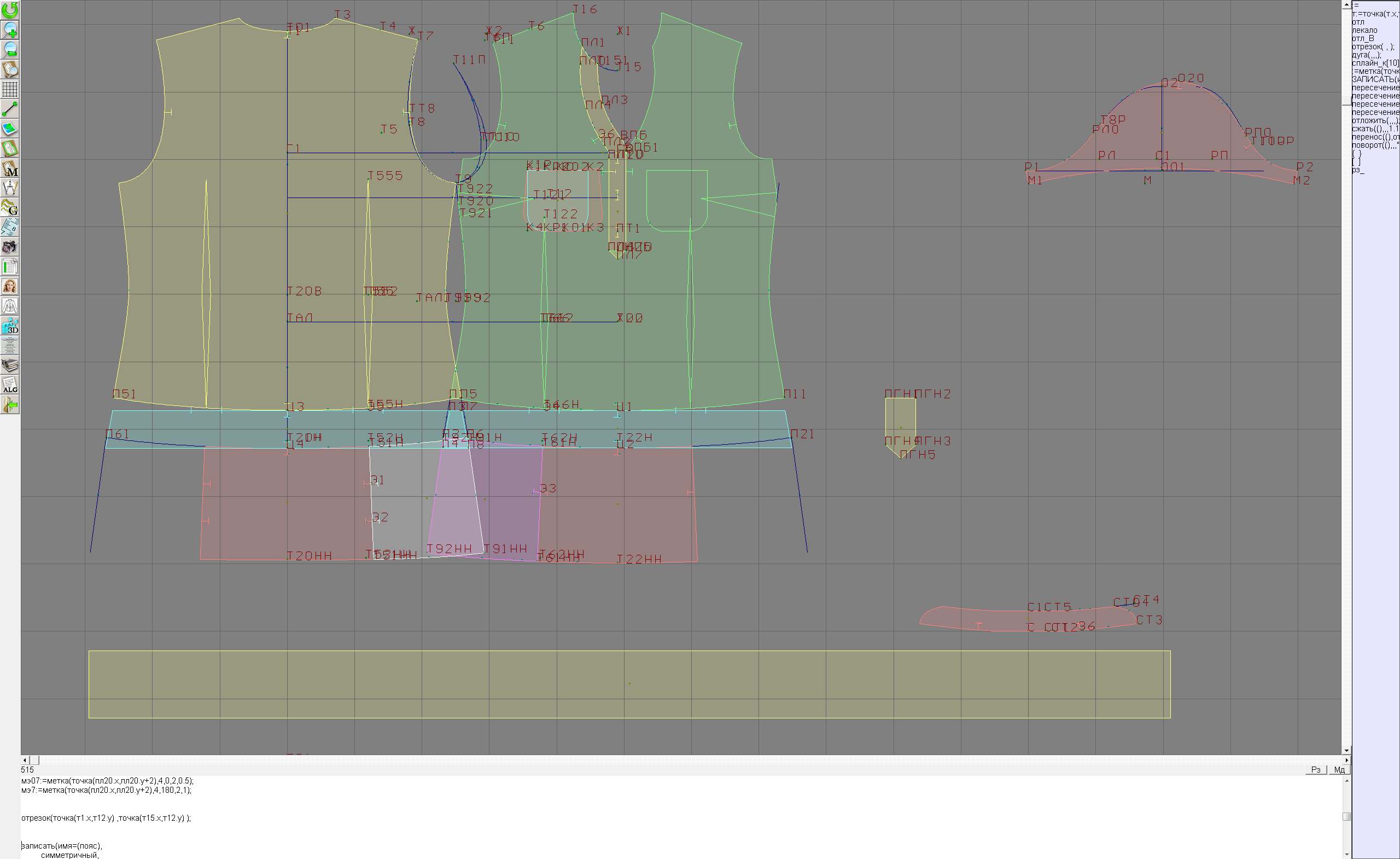The image size is (1400, 859).
Task: Click the green refresh arrow icon
Action: (10, 10)
